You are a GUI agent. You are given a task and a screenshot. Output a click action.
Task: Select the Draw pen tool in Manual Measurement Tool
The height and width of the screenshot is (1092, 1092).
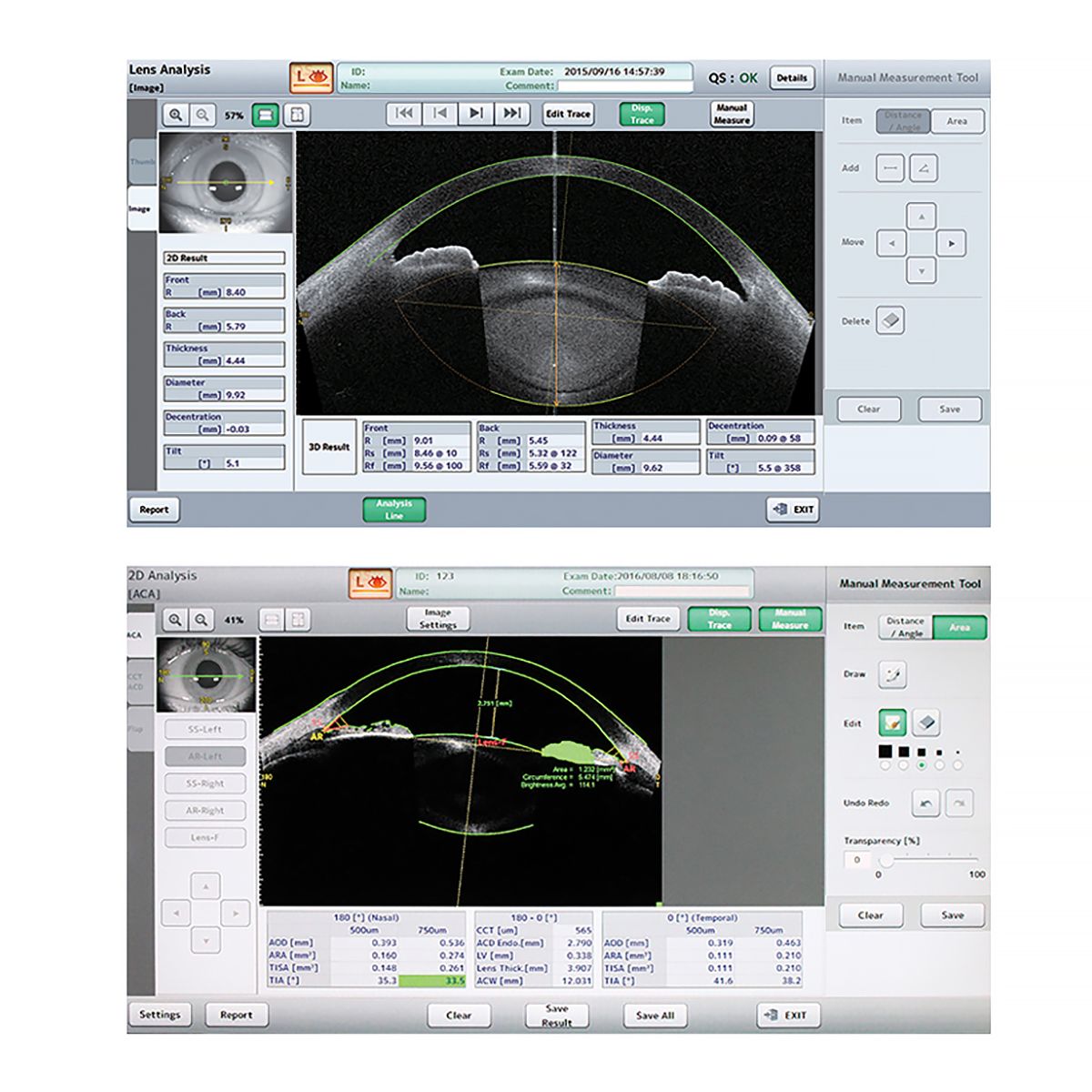tap(895, 674)
